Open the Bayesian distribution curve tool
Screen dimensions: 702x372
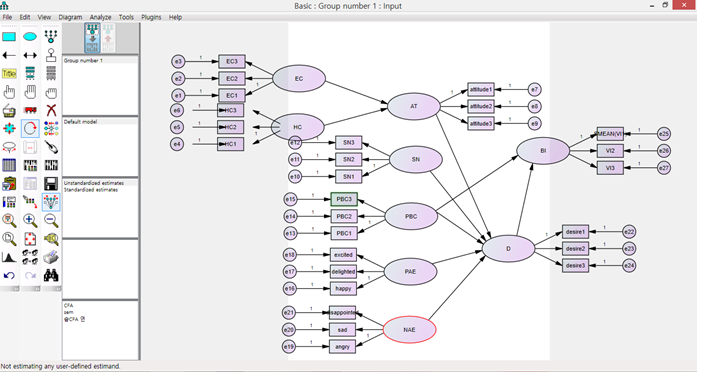(9, 257)
